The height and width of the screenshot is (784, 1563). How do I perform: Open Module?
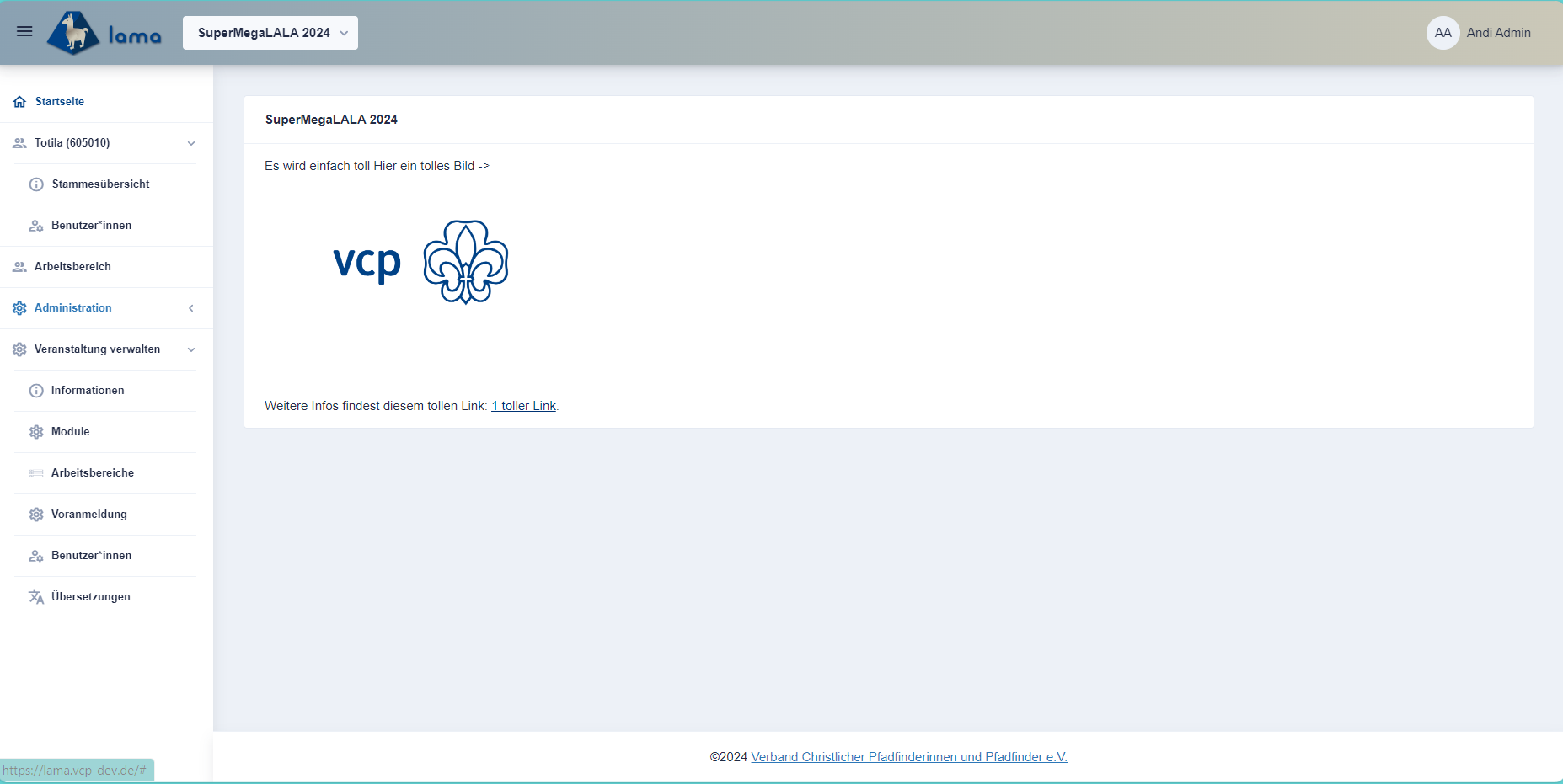71,432
